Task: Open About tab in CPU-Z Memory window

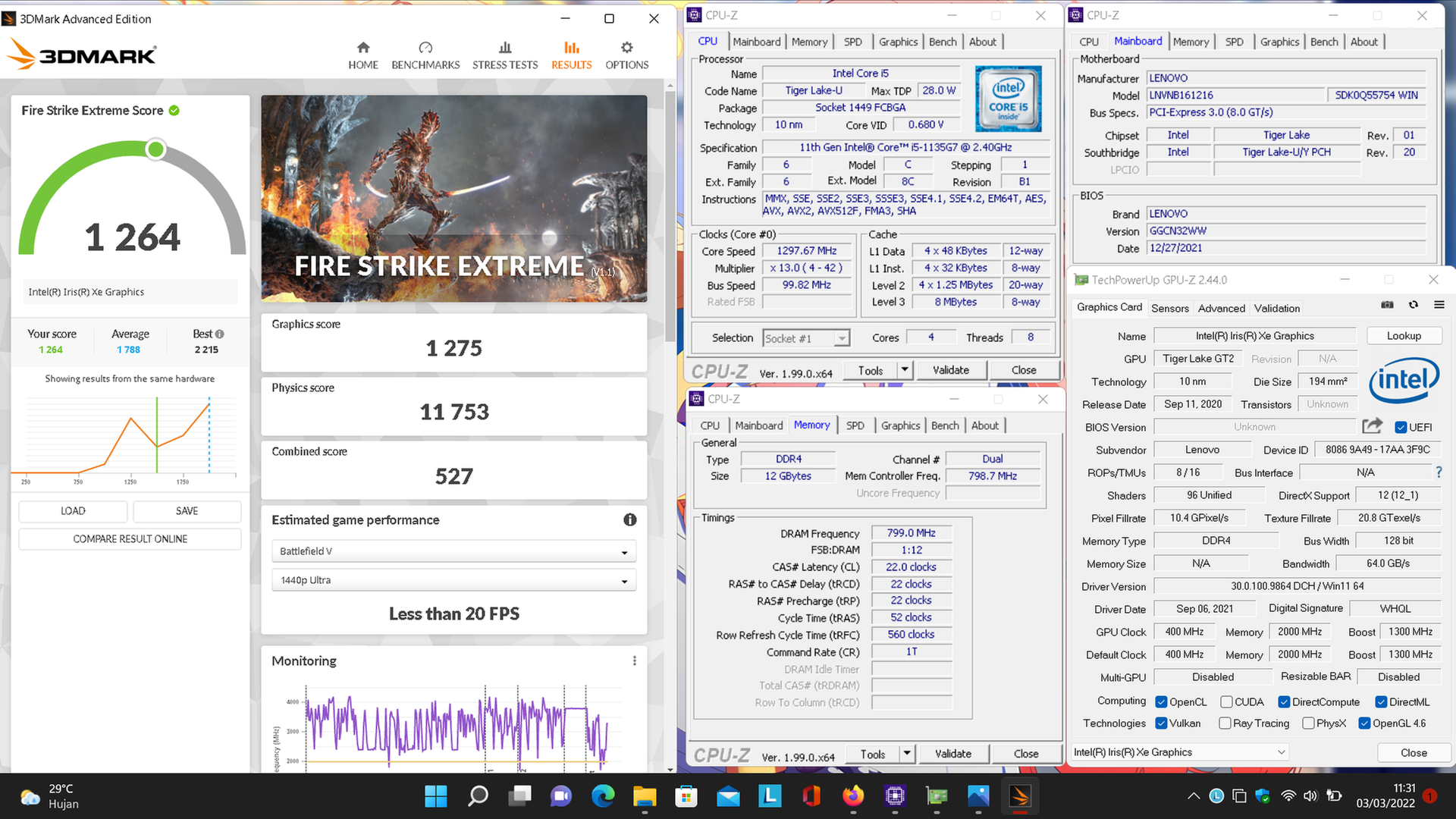Action: point(984,425)
